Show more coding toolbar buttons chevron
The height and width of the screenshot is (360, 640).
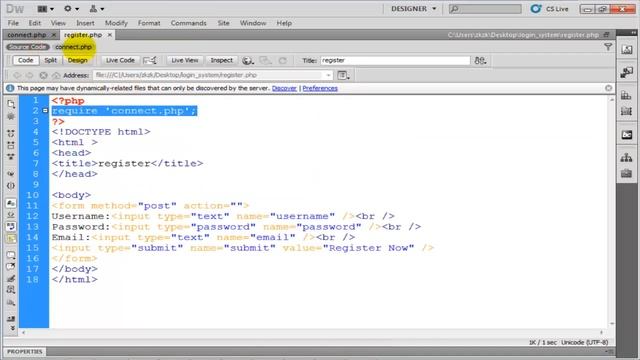[12, 328]
